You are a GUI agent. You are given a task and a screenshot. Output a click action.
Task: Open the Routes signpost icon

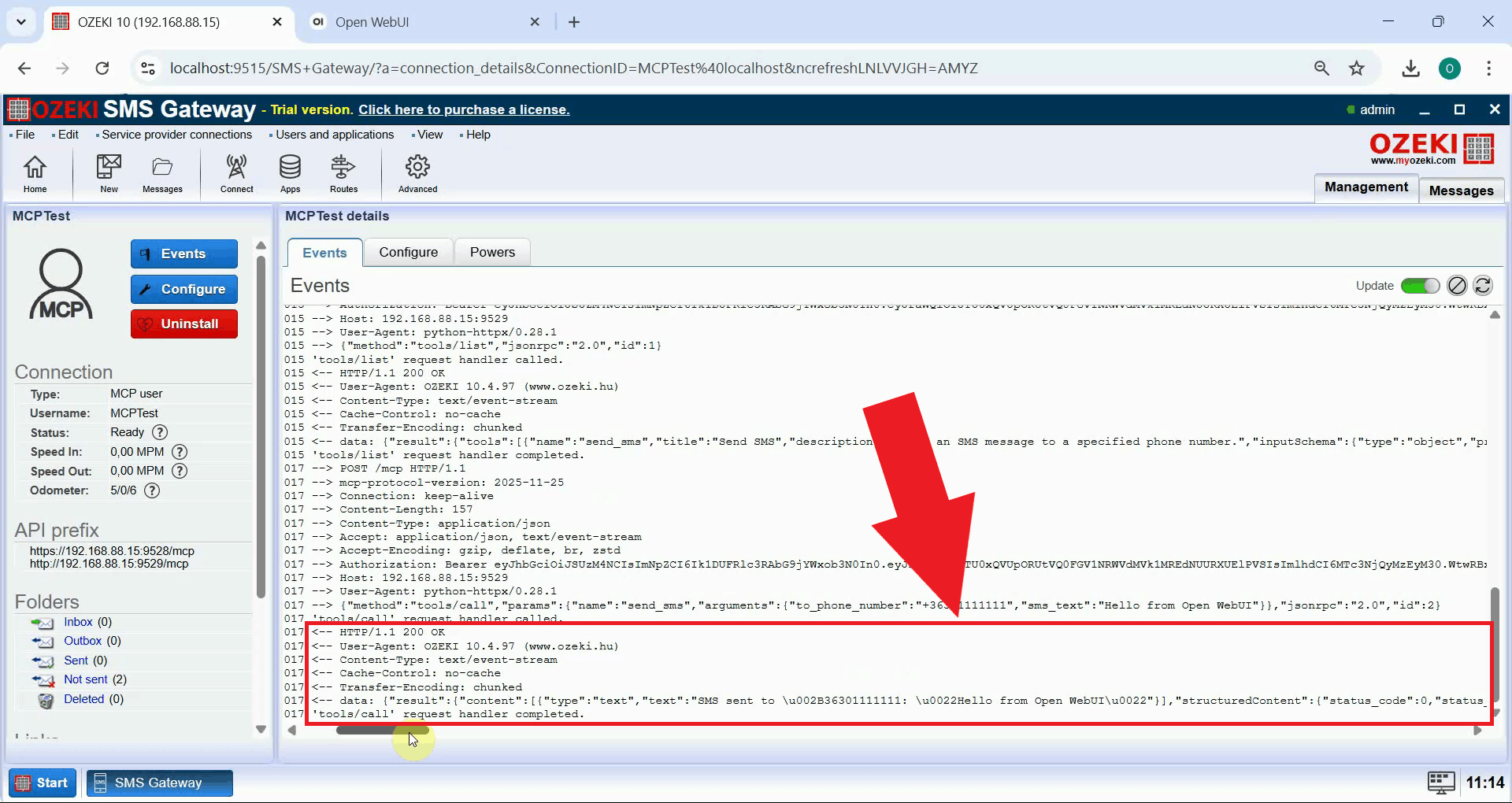point(343,173)
